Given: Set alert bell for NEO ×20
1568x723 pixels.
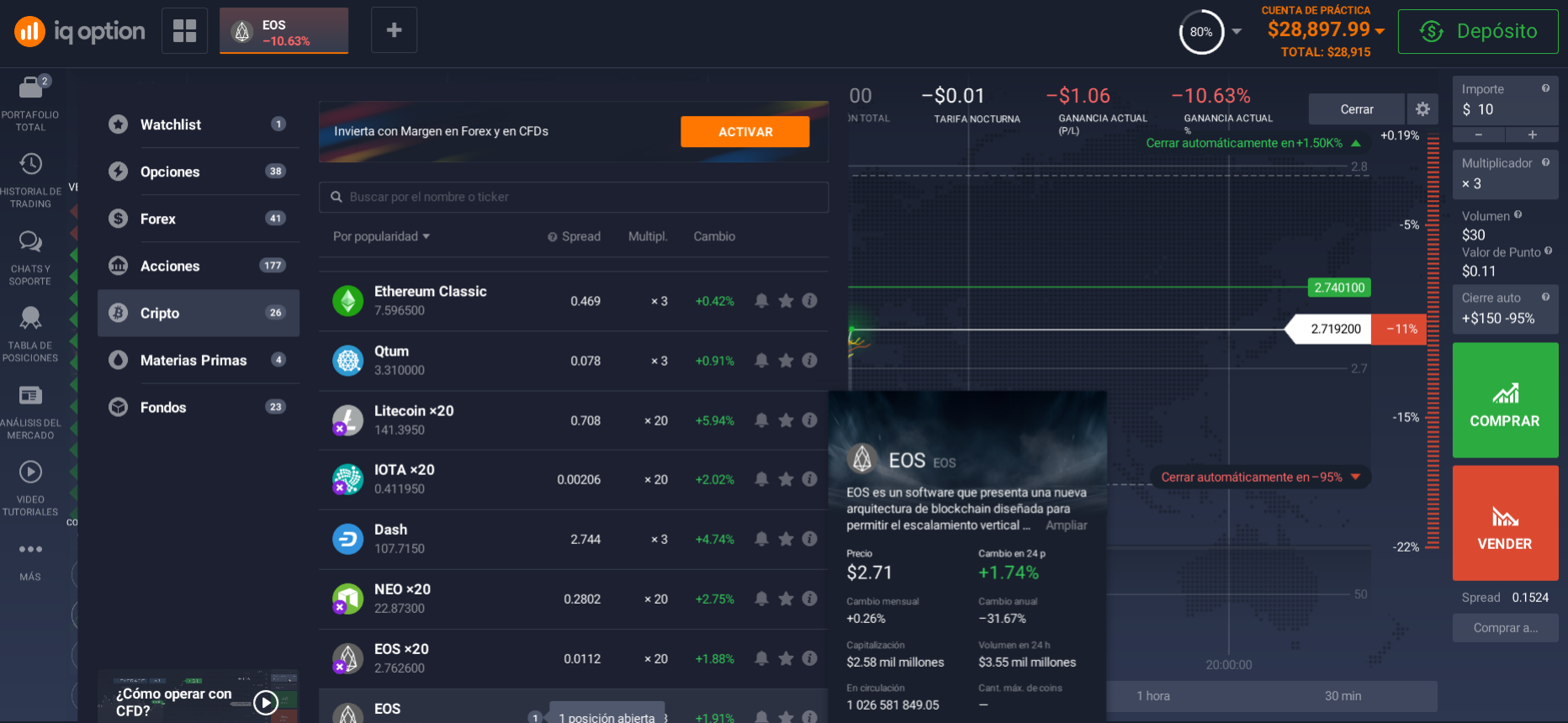Looking at the screenshot, I should point(761,599).
